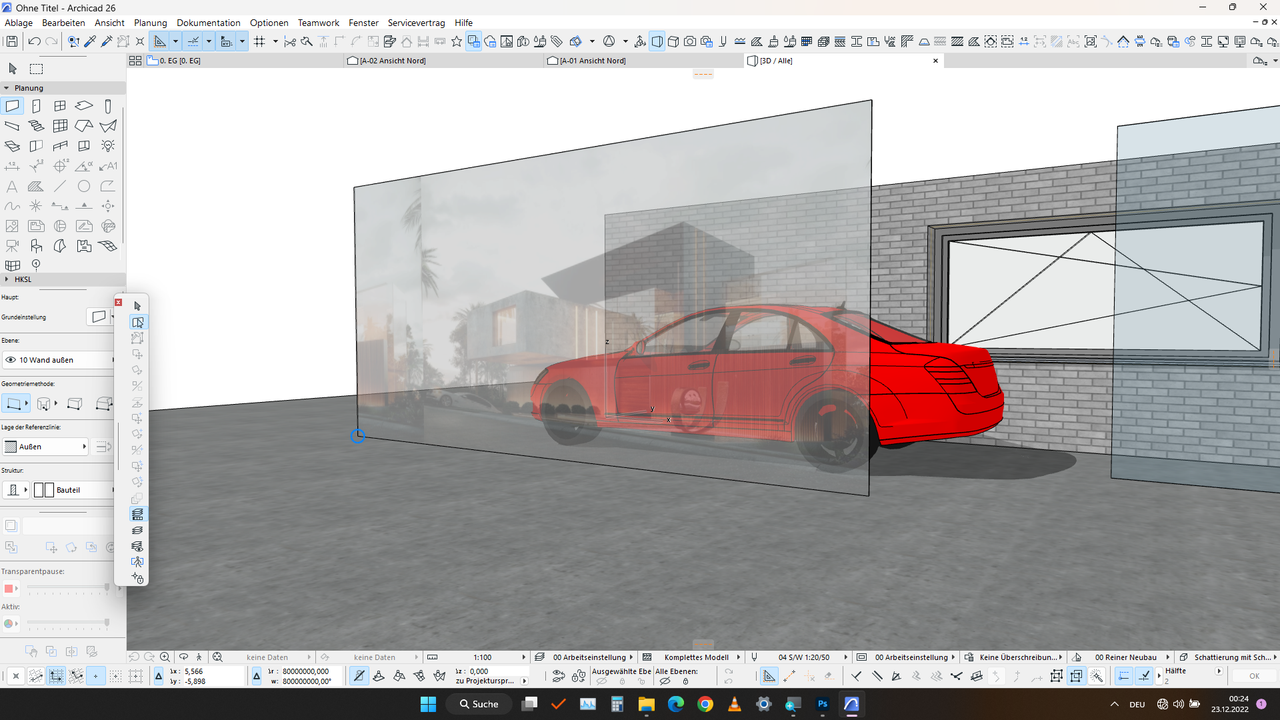Screen dimensions: 1280x720
Task: Open the Dokumentation menu
Action: (208, 22)
